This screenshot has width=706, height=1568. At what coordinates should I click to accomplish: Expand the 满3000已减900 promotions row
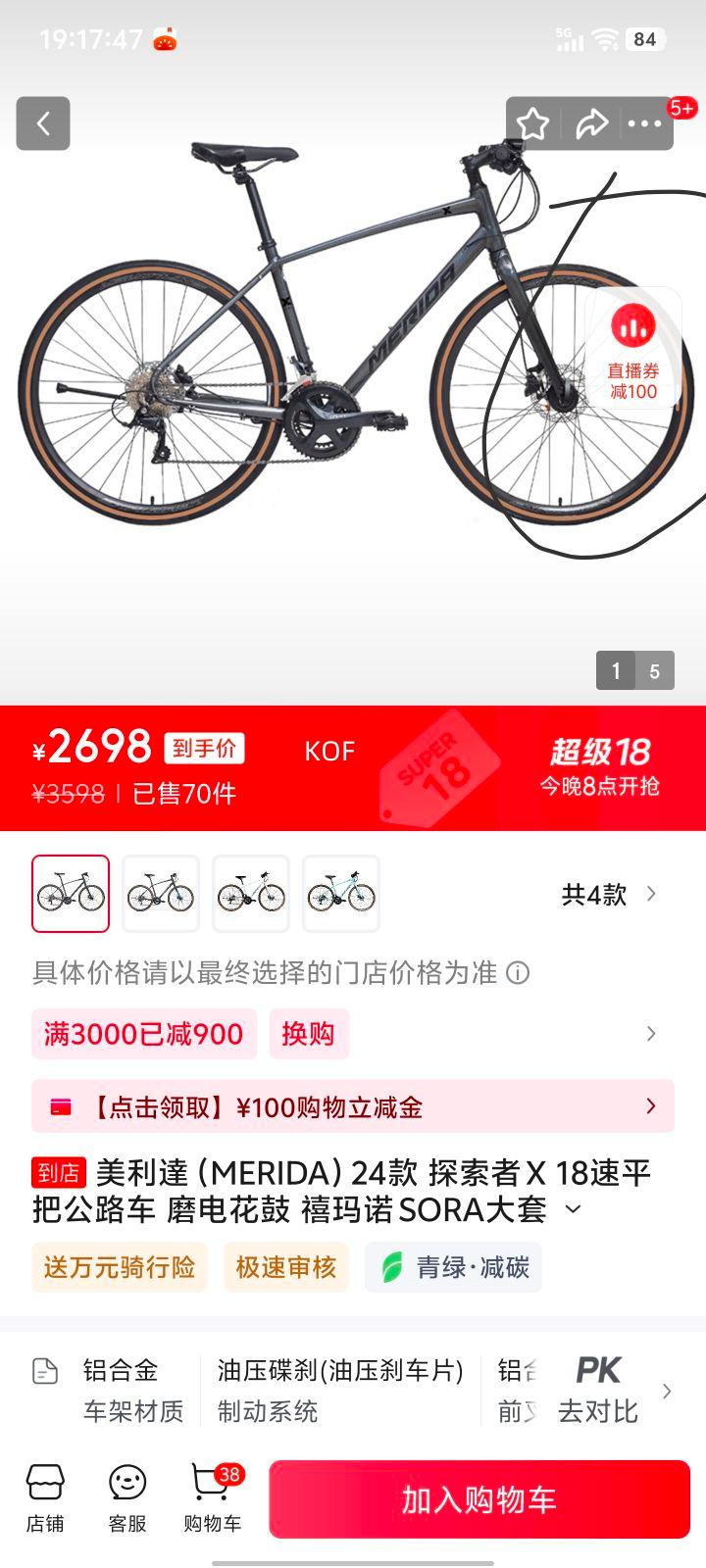353,1034
